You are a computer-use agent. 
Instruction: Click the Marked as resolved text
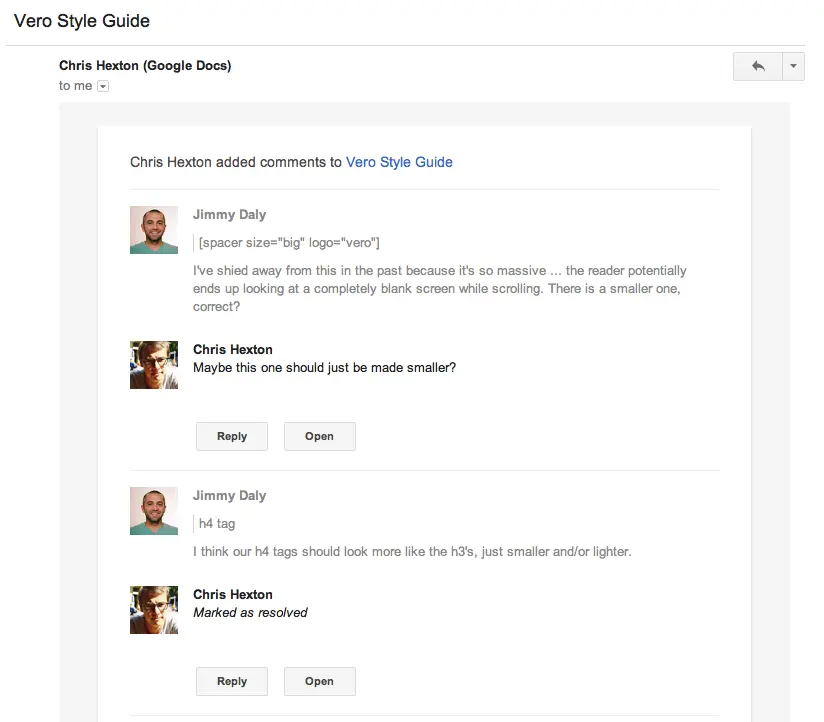250,612
